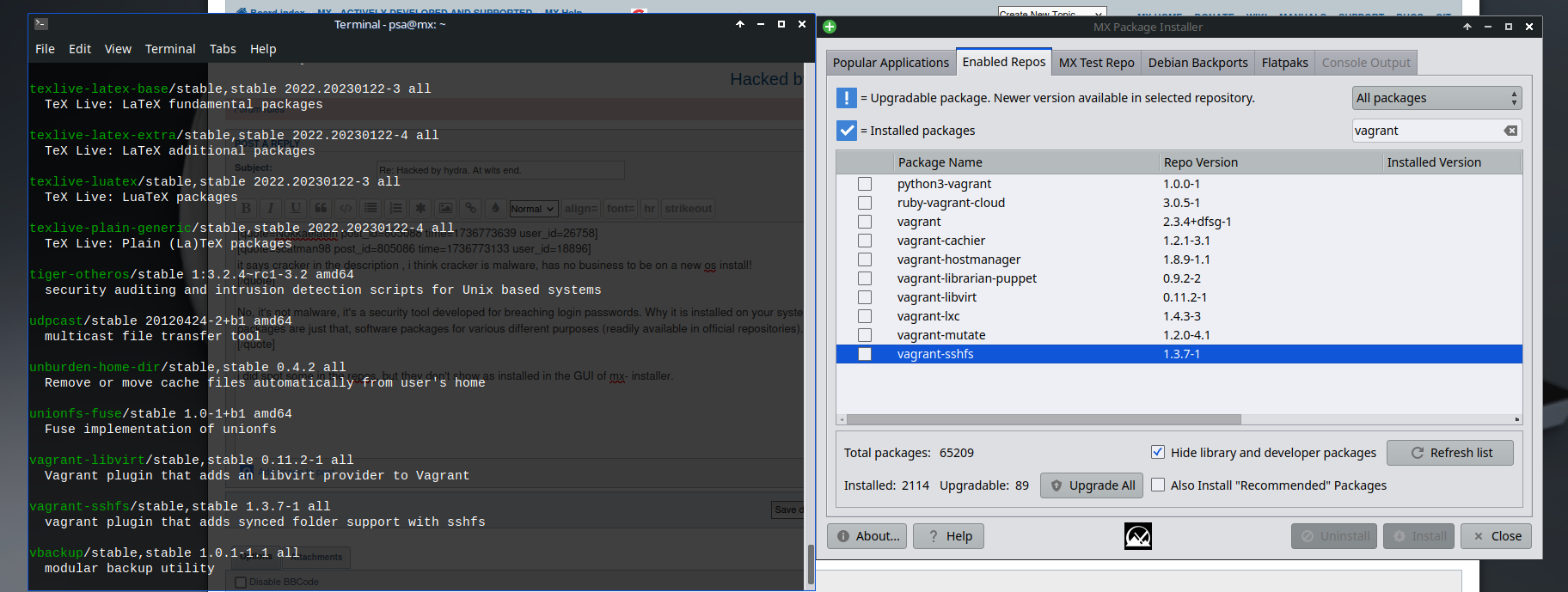This screenshot has height=592, width=1568.
Task: Select the vagrant-sshfs row
Action: click(1179, 354)
